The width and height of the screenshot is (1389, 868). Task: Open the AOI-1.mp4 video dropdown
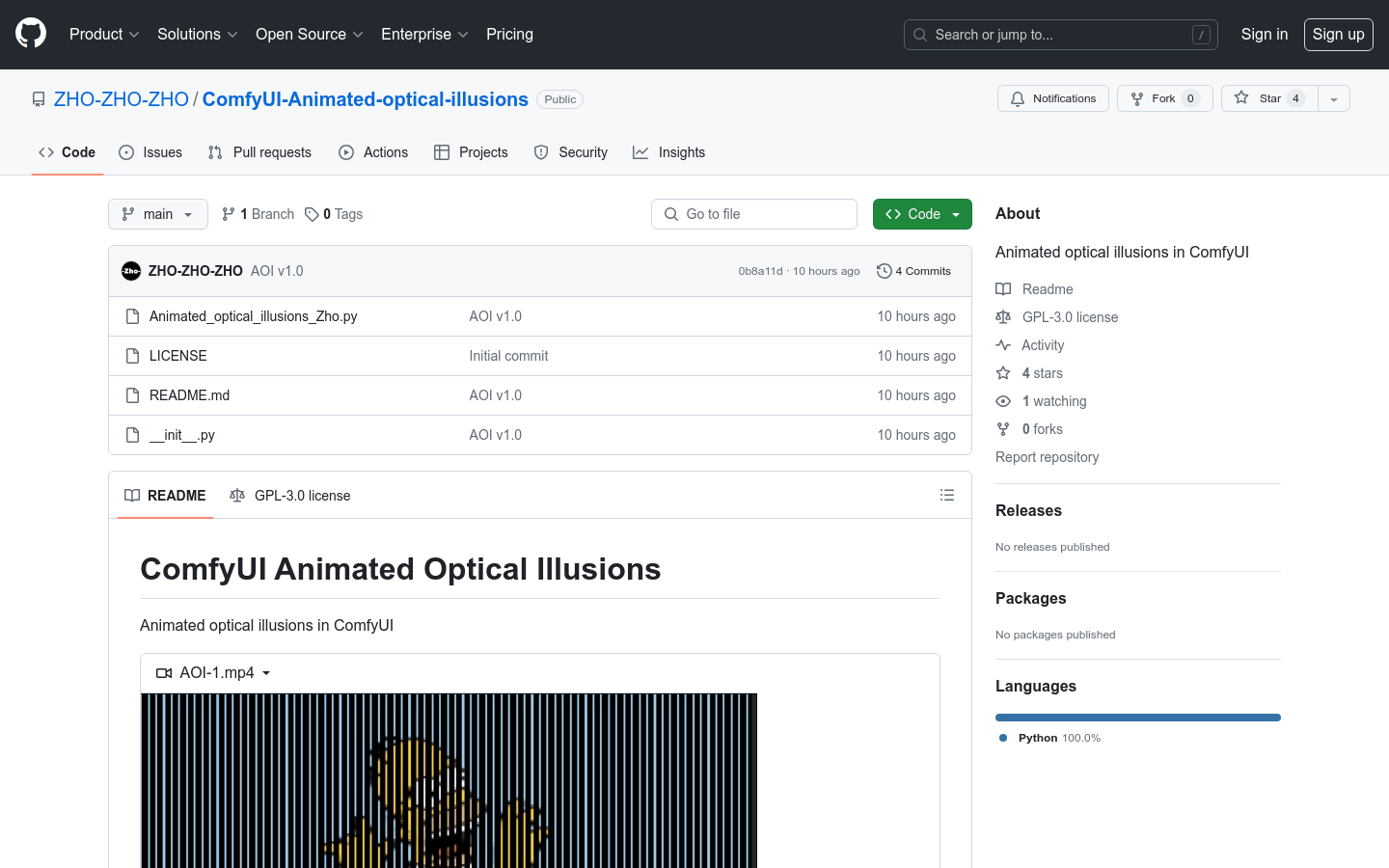[214, 672]
